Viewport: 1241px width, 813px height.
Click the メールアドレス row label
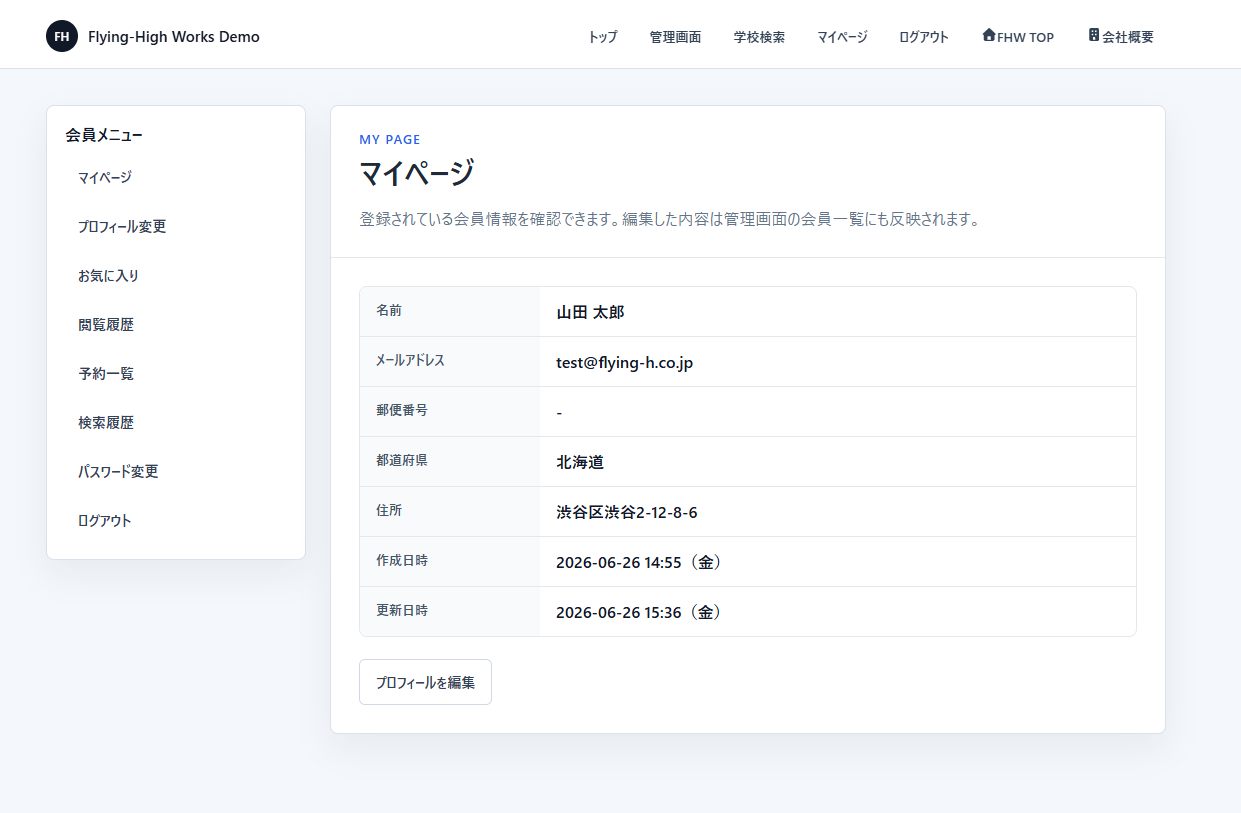pos(410,360)
